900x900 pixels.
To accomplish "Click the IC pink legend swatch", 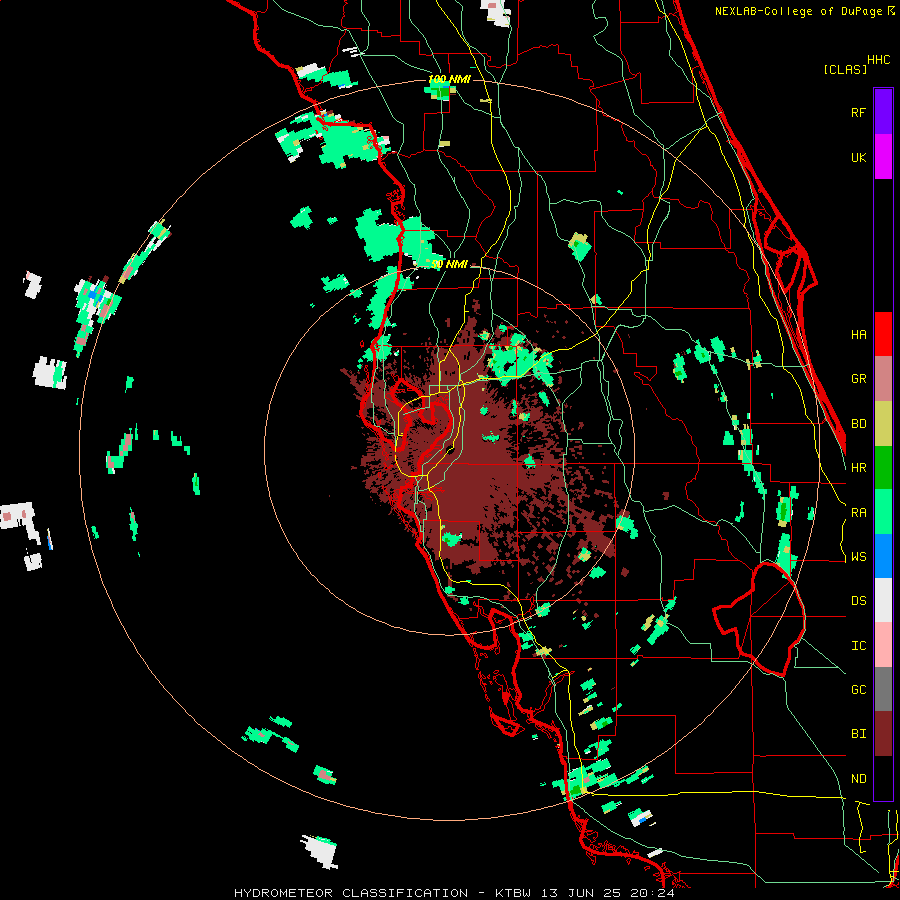I will pos(883,645).
